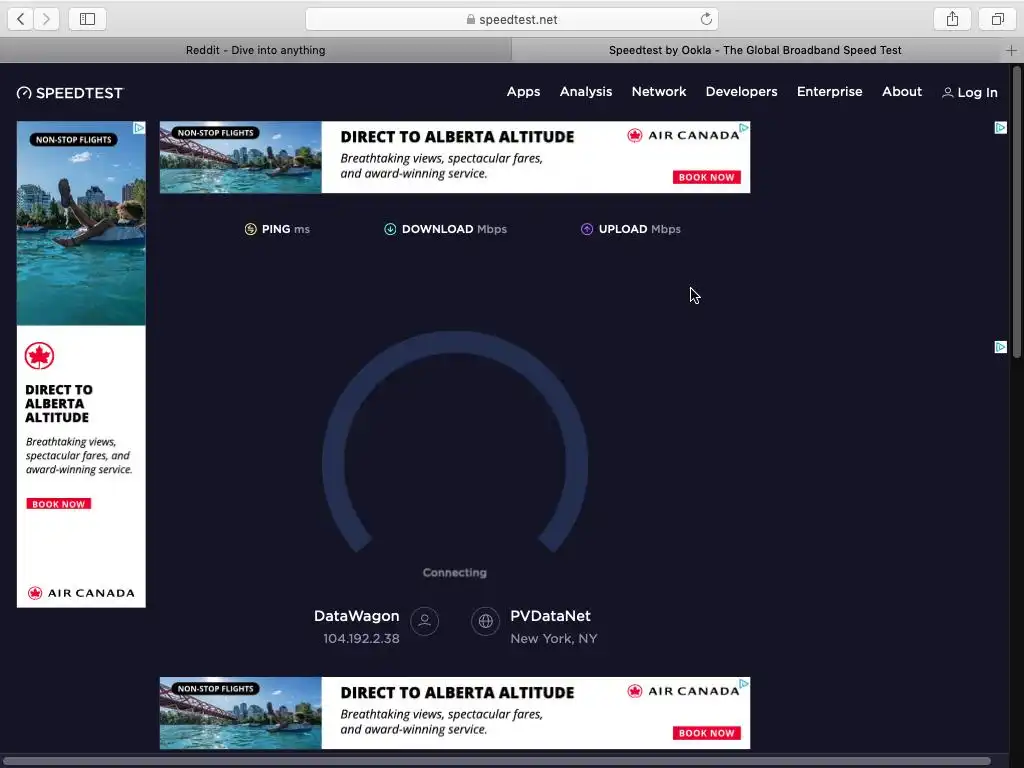Open AdChoices icon on left sidebar ad
Screen dimensions: 1024x768
tap(139, 128)
